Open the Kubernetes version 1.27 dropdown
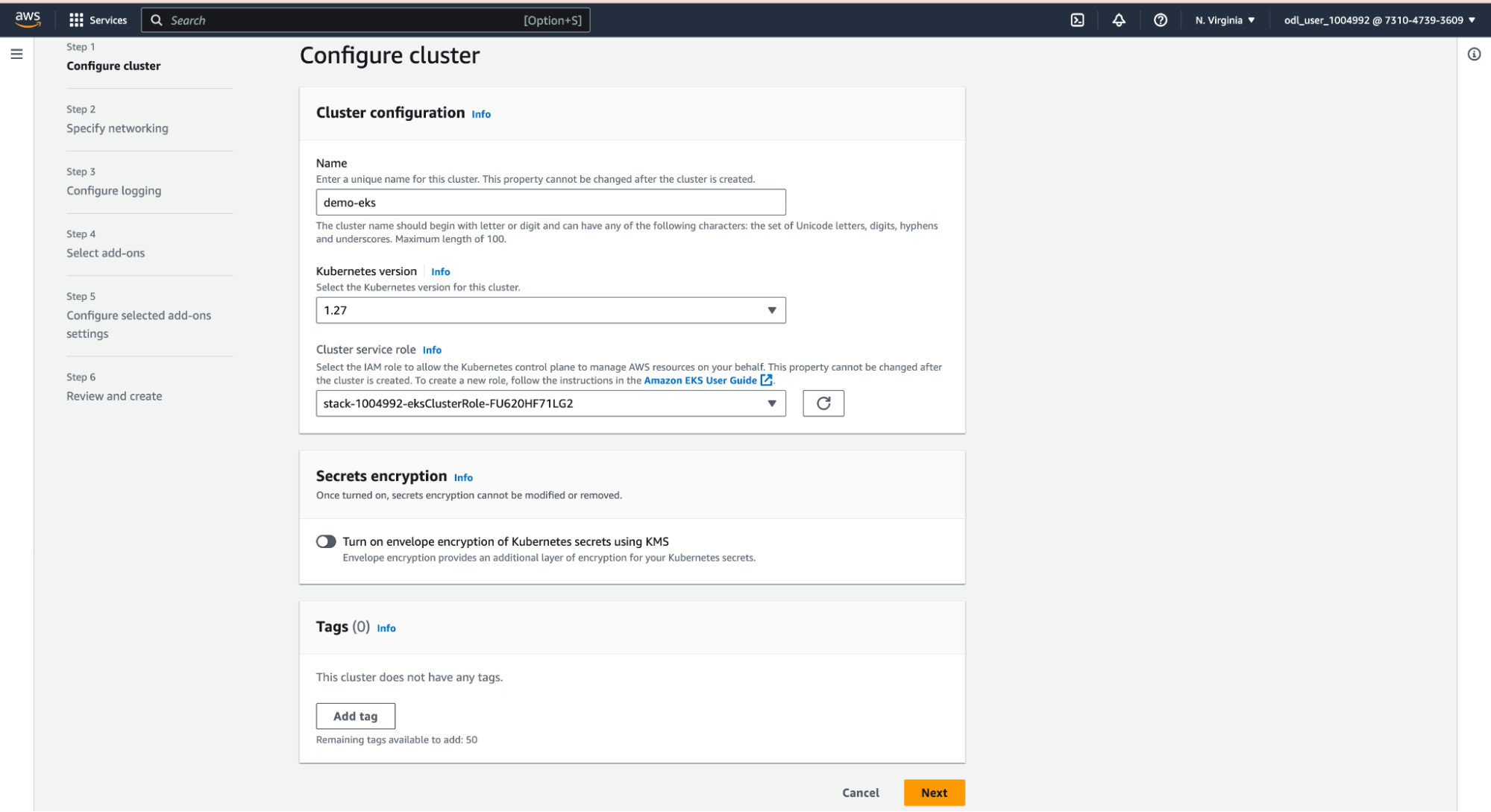This screenshot has width=1491, height=812. click(550, 310)
